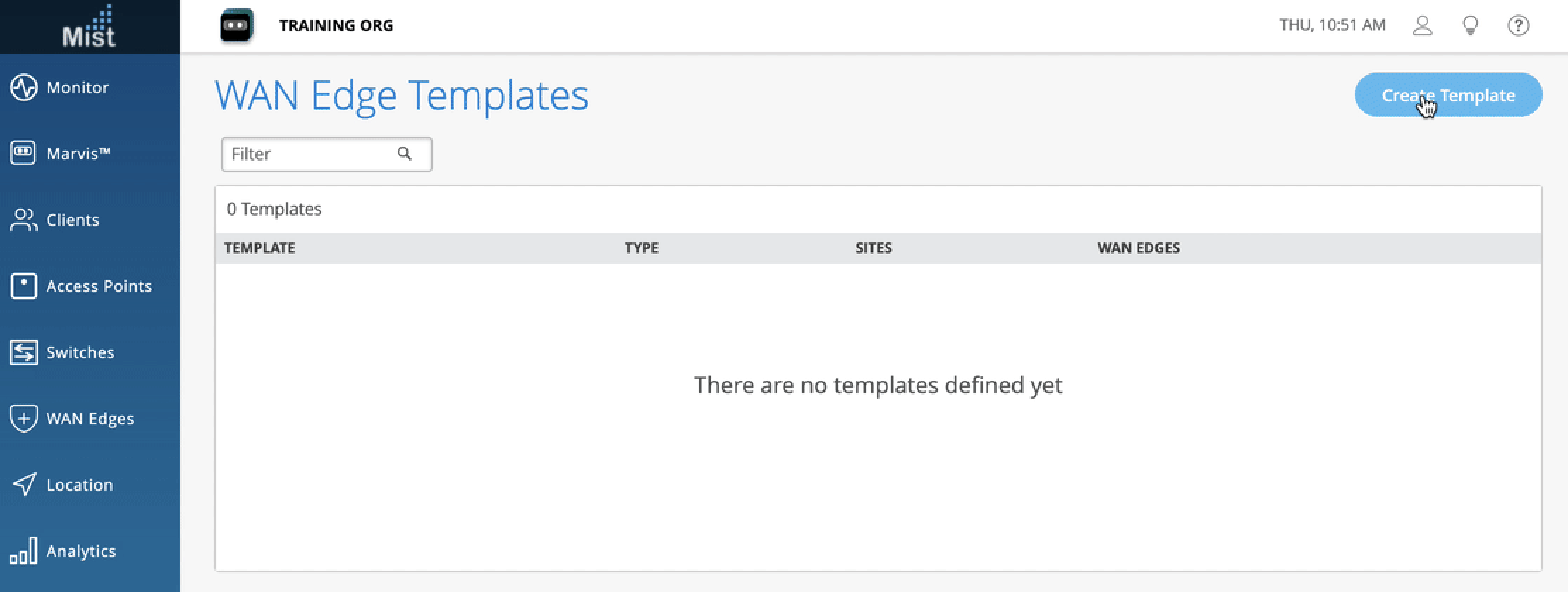1568x592 pixels.
Task: Click the Training Org avatar icon
Action: click(236, 26)
